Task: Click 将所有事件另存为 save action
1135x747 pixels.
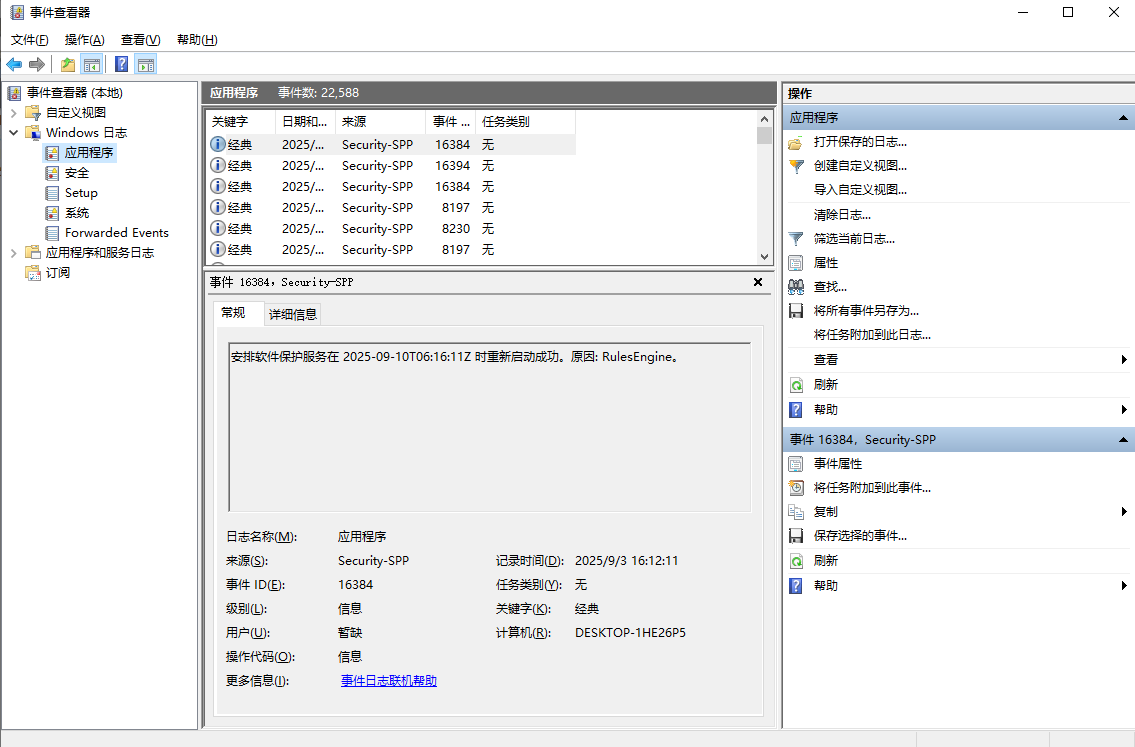Action: tap(865, 311)
